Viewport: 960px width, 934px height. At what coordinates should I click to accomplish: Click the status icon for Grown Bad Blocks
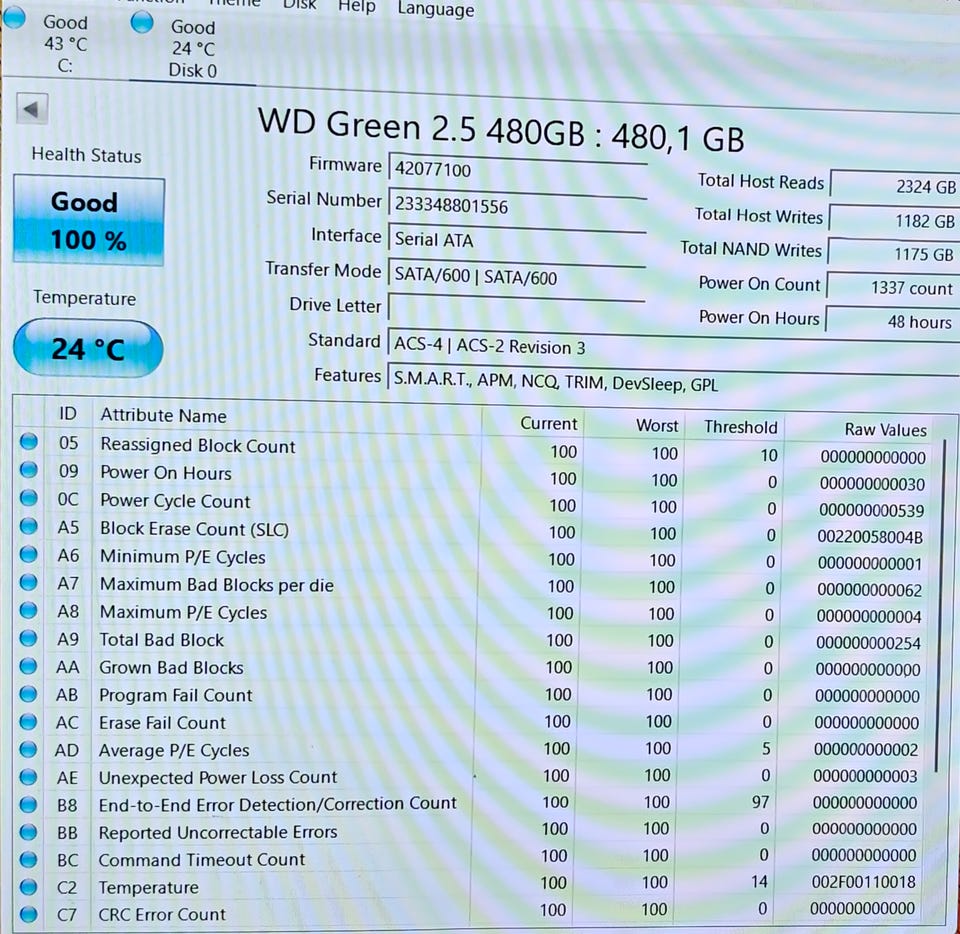29,666
